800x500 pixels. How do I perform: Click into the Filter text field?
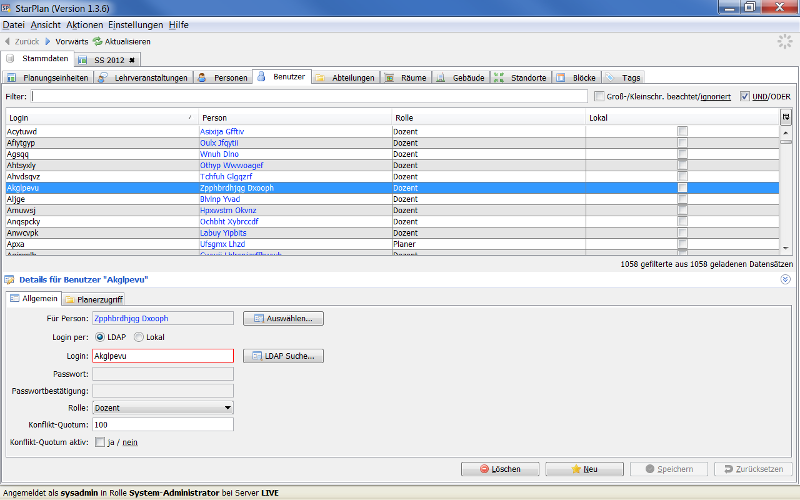click(x=309, y=96)
